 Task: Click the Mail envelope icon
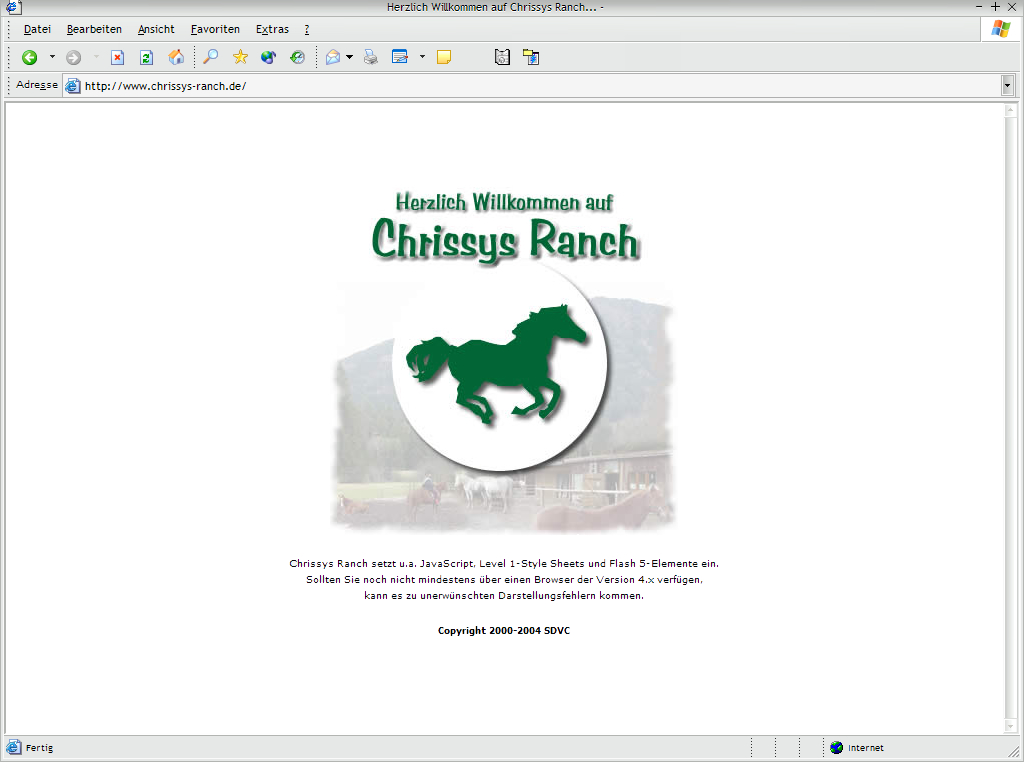pos(333,57)
